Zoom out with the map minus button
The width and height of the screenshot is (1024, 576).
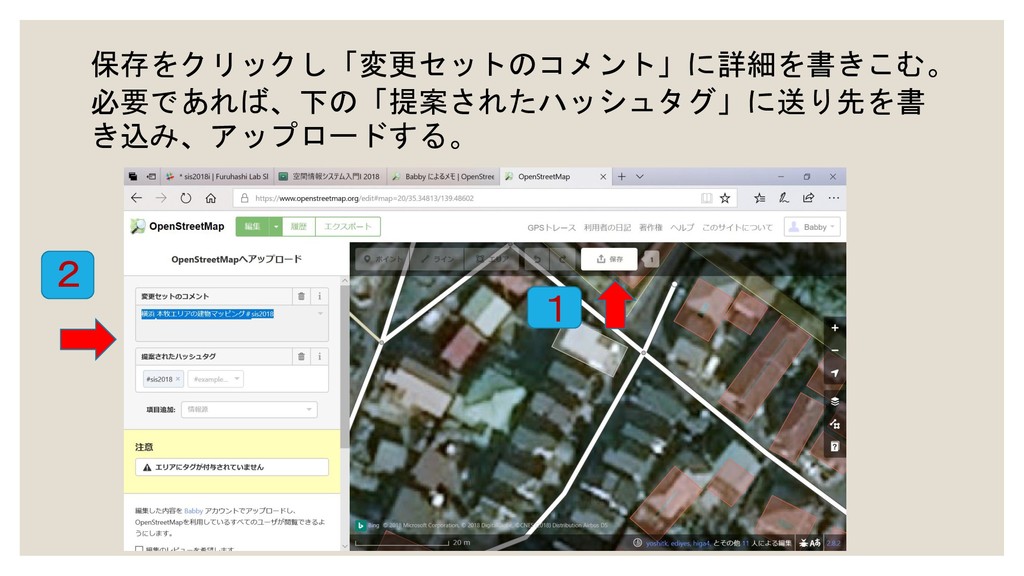coord(835,351)
